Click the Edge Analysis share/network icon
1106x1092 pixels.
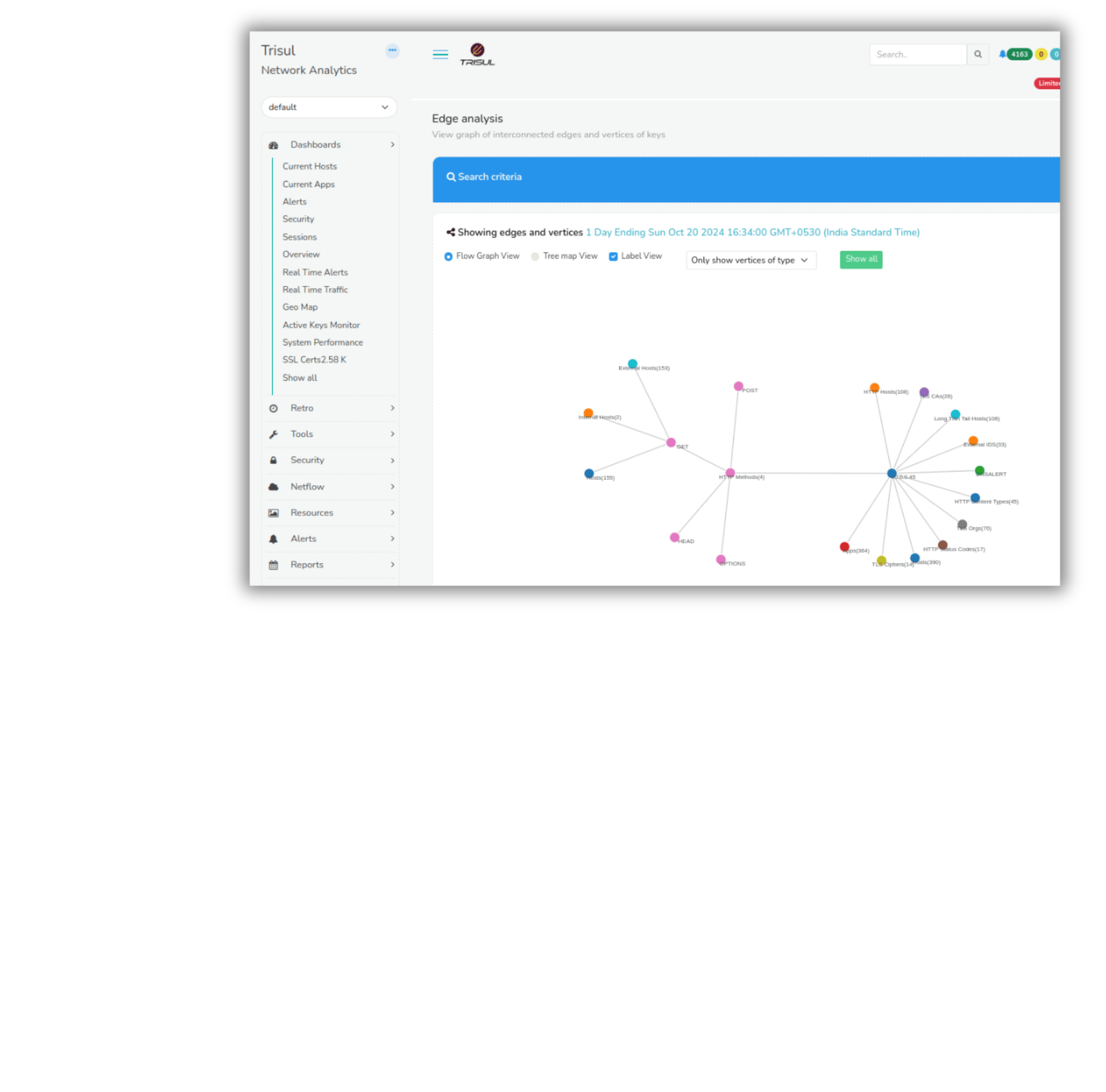tap(451, 232)
